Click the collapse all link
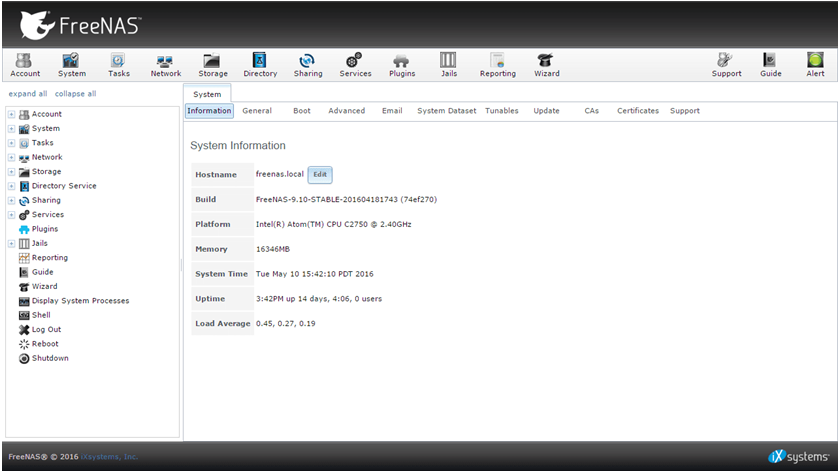 click(75, 94)
